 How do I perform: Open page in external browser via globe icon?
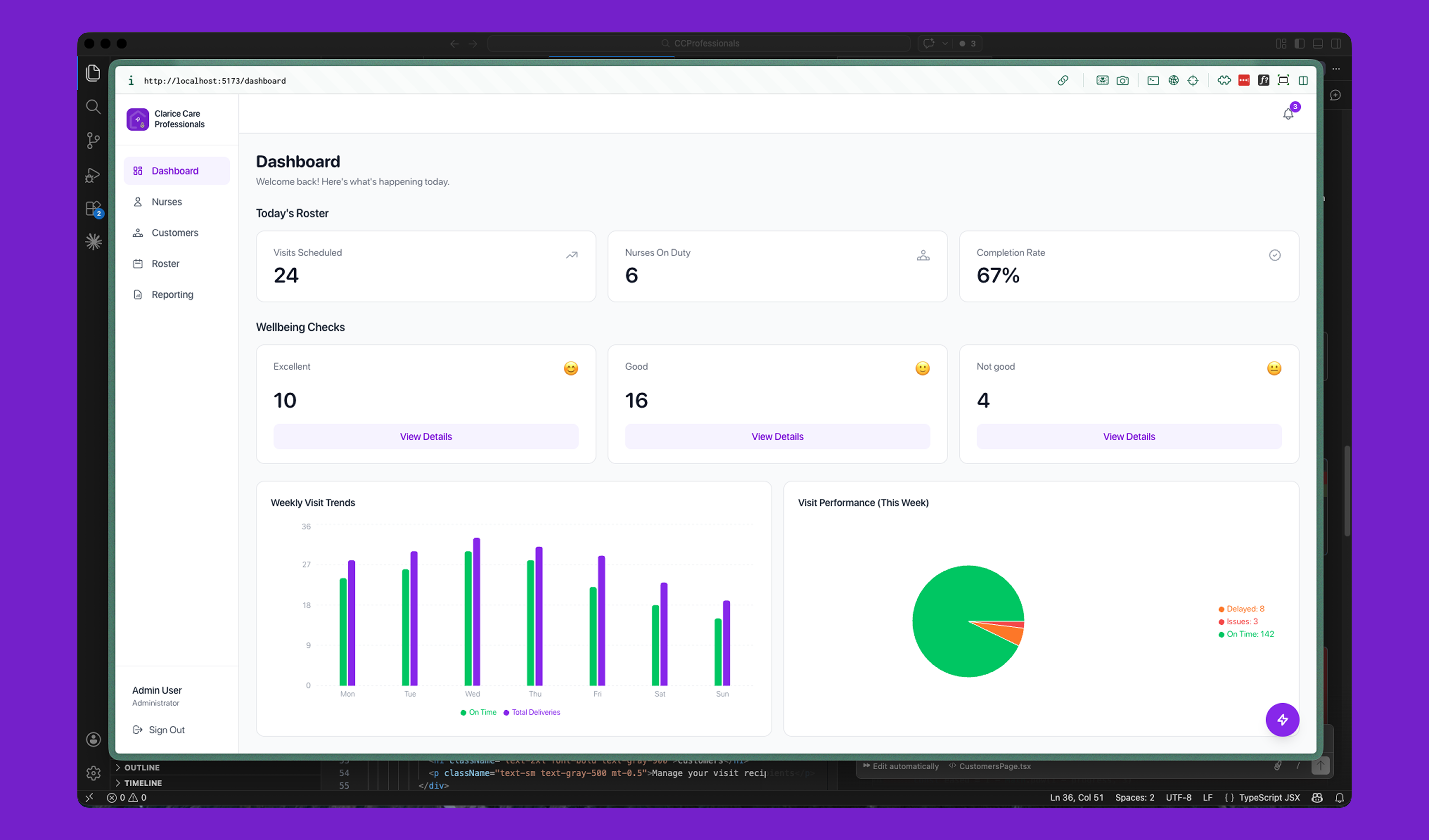(x=1173, y=80)
